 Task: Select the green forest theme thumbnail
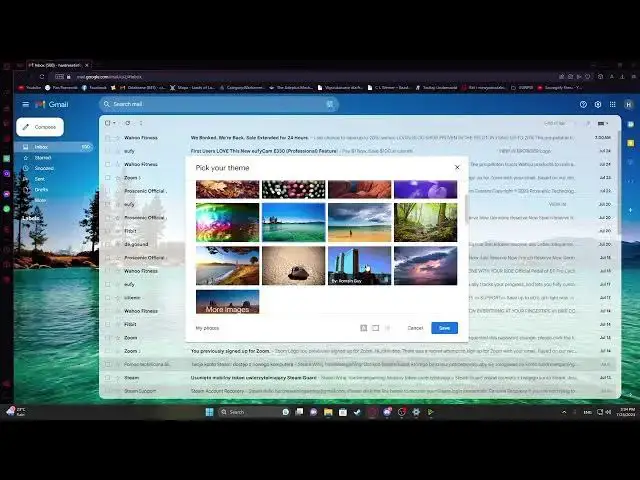pyautogui.click(x=425, y=222)
